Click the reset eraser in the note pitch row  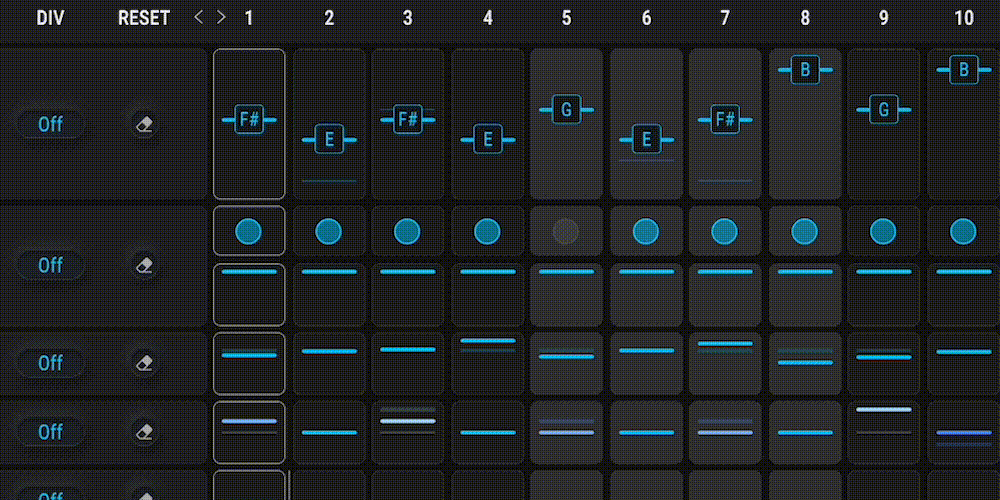145,125
